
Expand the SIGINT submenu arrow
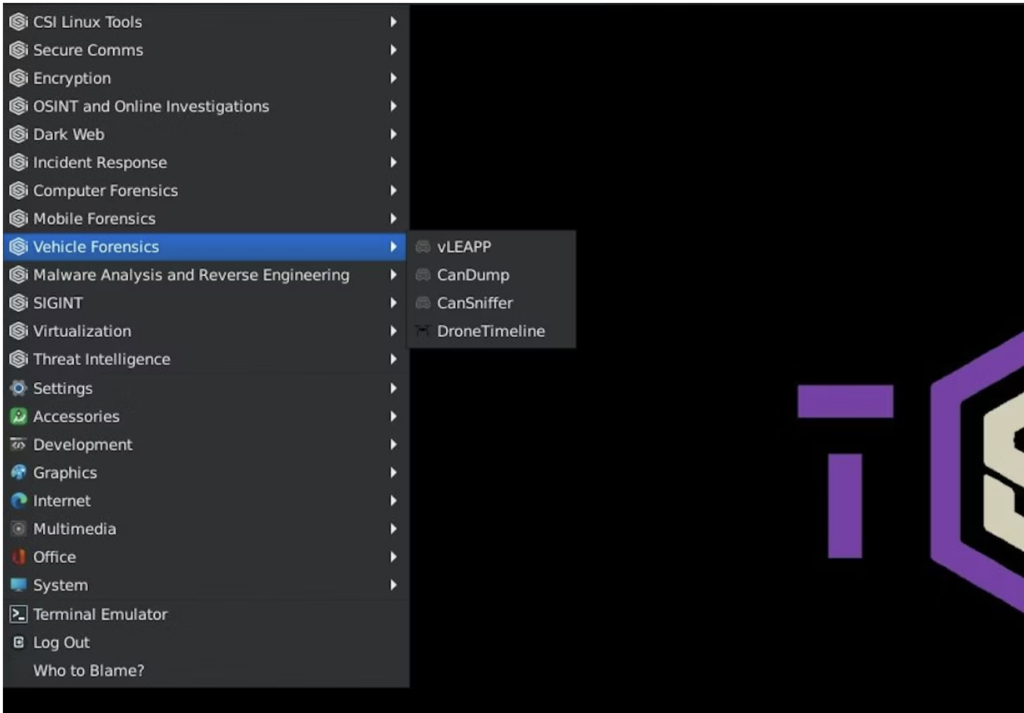click(x=393, y=303)
